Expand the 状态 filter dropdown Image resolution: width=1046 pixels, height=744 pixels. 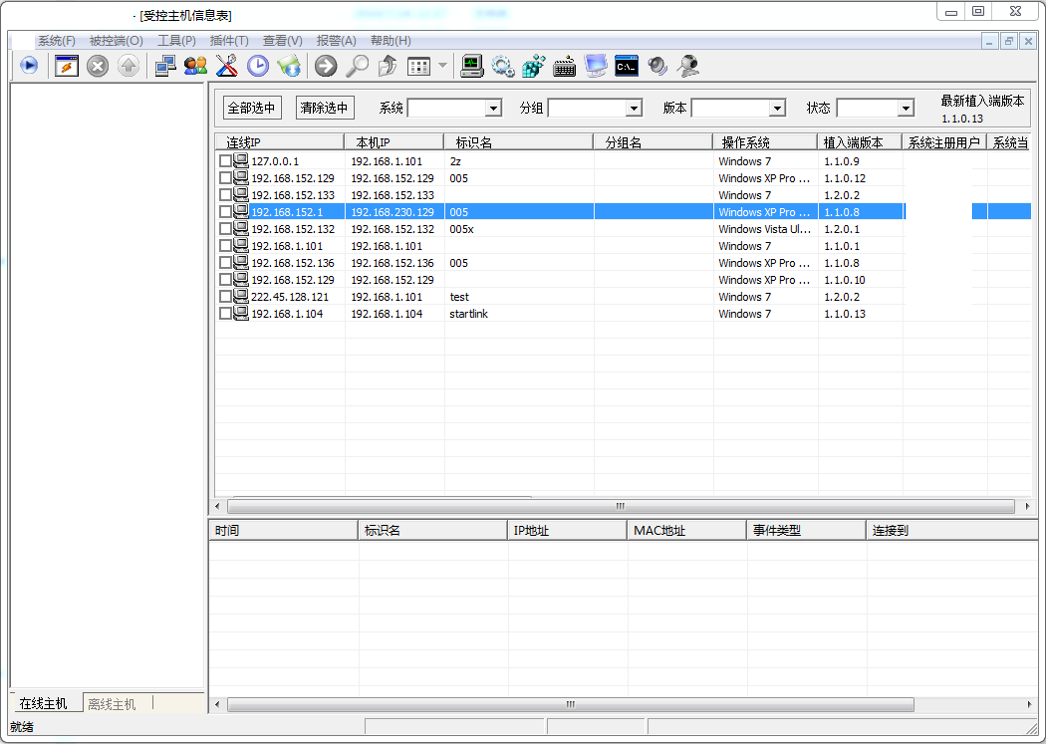pos(905,108)
